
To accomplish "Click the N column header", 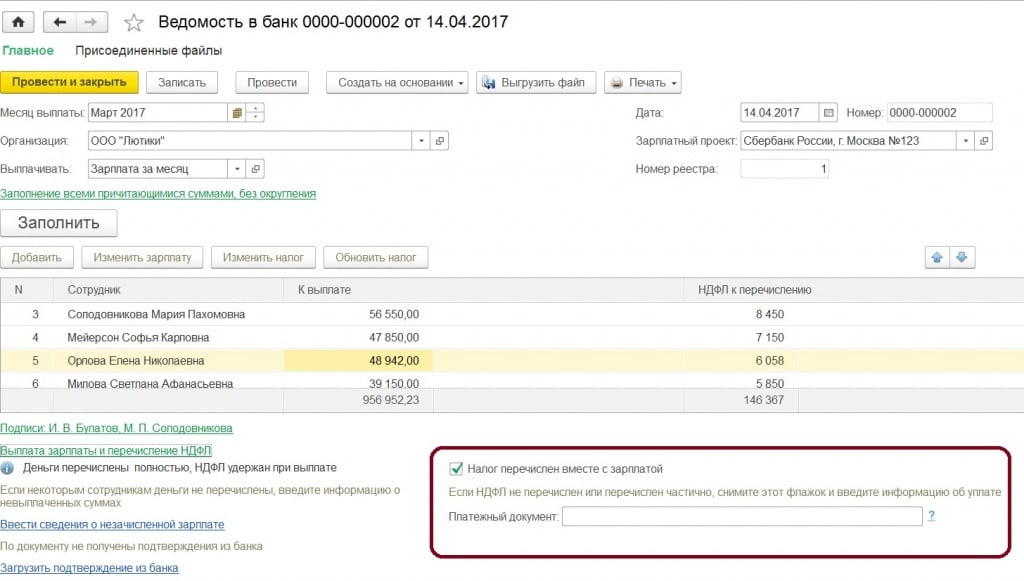I will 27,290.
